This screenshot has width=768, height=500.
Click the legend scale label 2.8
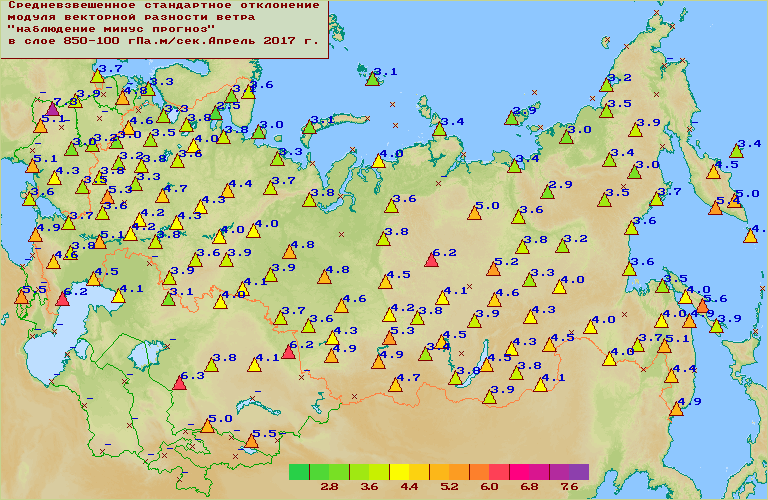(329, 487)
